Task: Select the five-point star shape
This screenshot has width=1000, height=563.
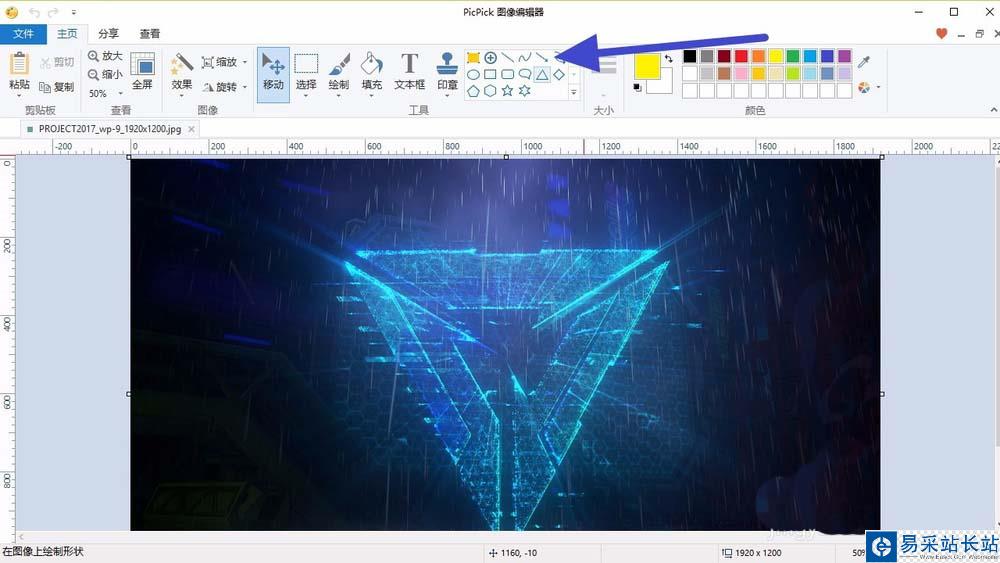Action: click(508, 91)
